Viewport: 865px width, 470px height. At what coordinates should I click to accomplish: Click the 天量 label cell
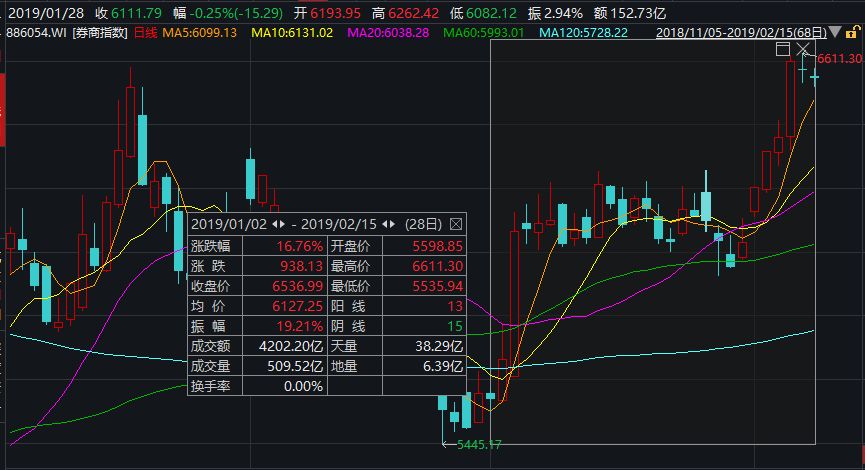click(355, 346)
